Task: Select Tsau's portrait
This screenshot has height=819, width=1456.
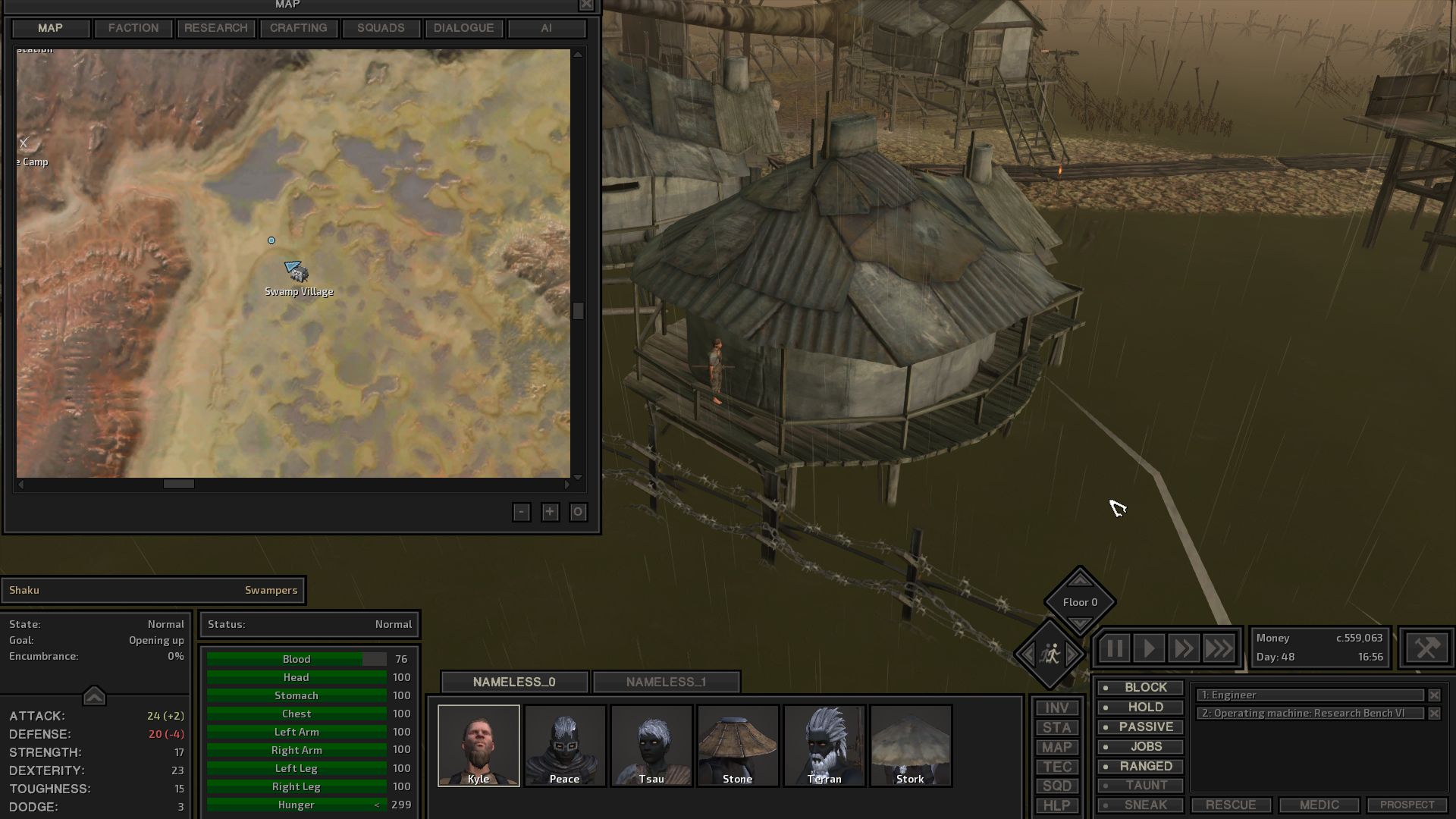Action: (651, 745)
